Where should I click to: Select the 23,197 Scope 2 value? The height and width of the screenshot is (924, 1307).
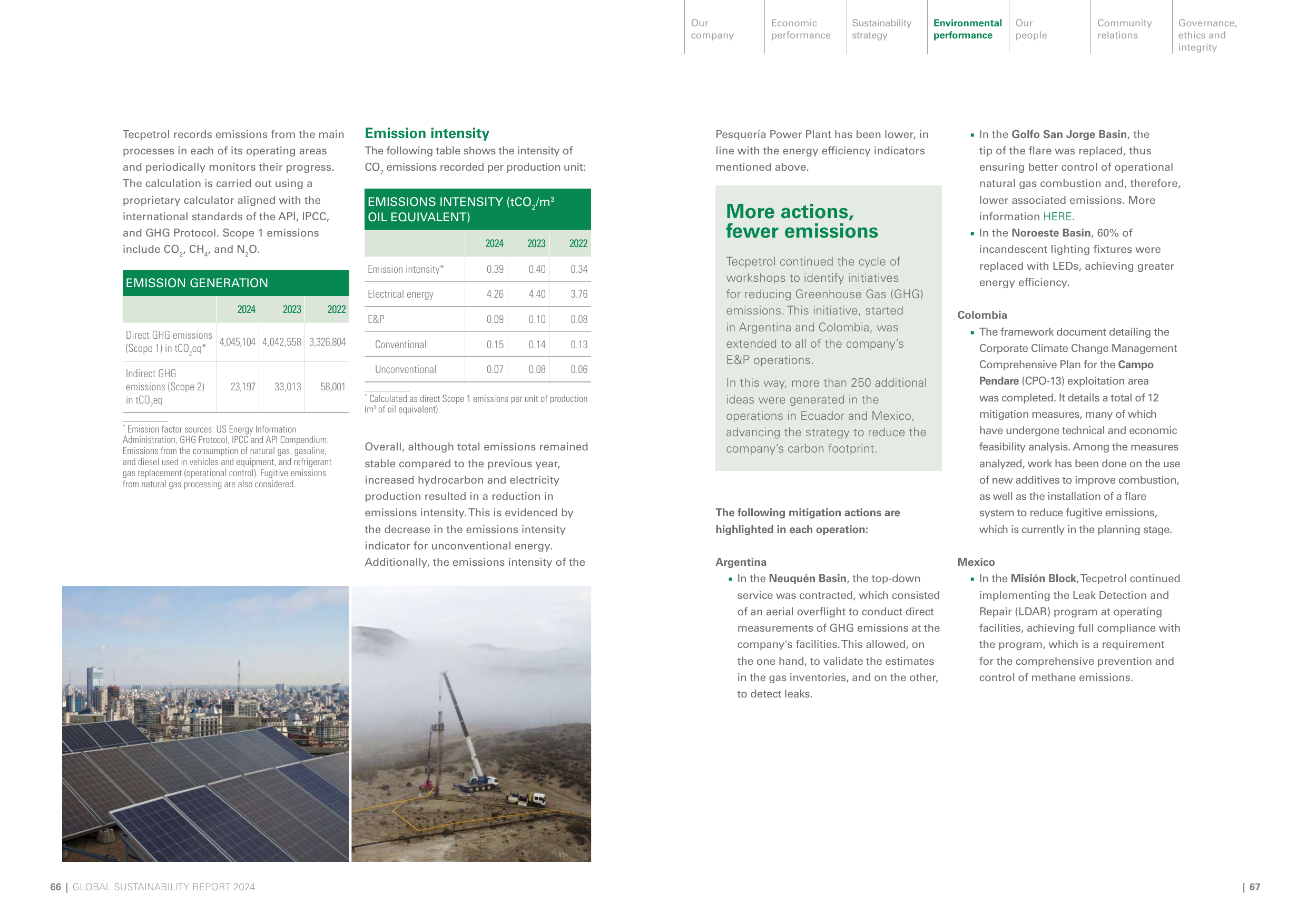click(x=243, y=387)
